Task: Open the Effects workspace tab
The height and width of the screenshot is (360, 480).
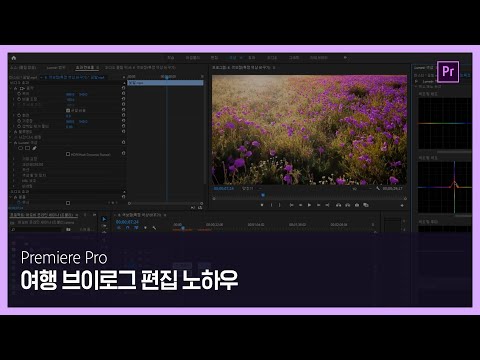Action: coord(252,58)
